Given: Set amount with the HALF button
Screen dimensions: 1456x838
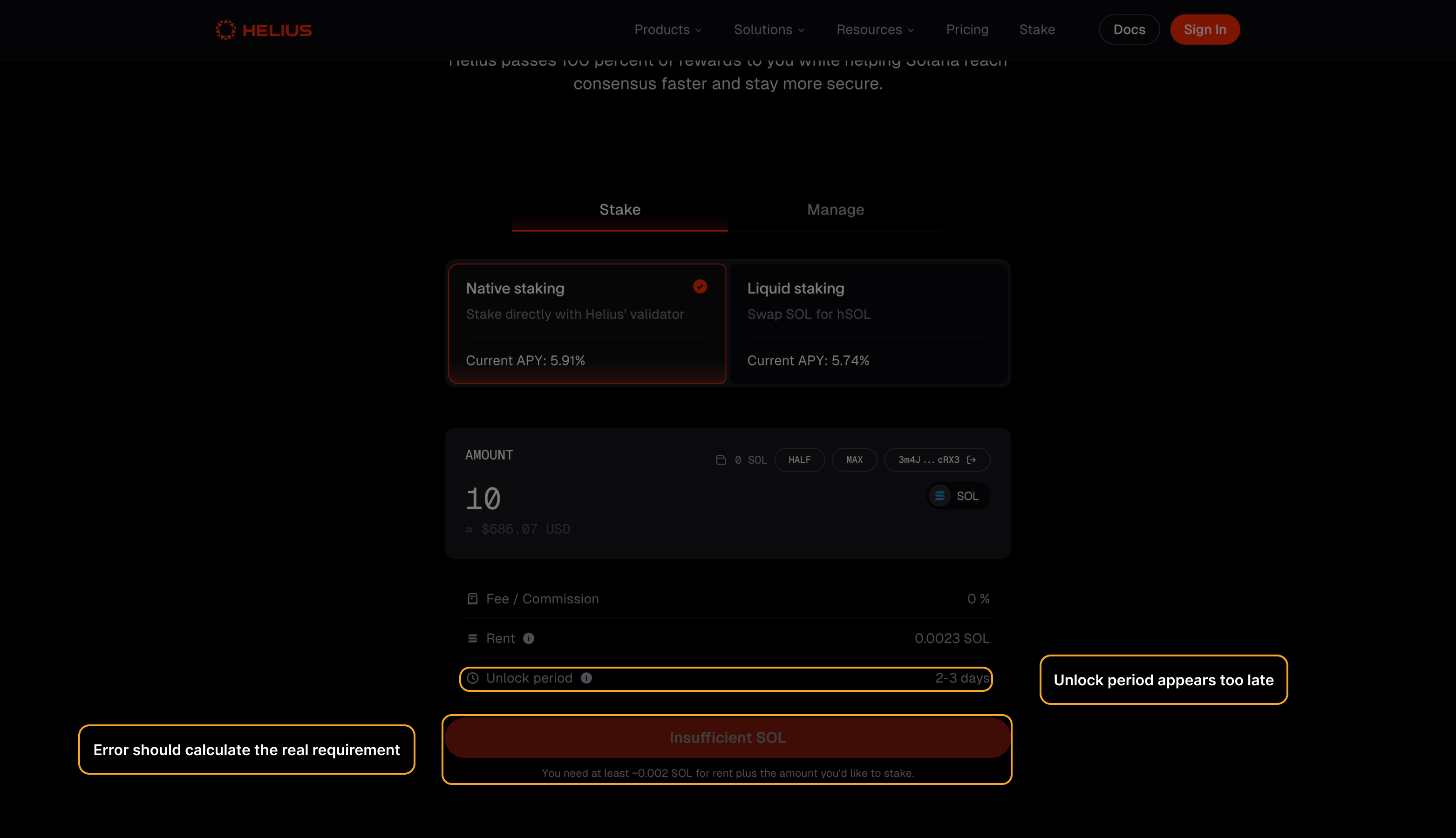Looking at the screenshot, I should [799, 460].
